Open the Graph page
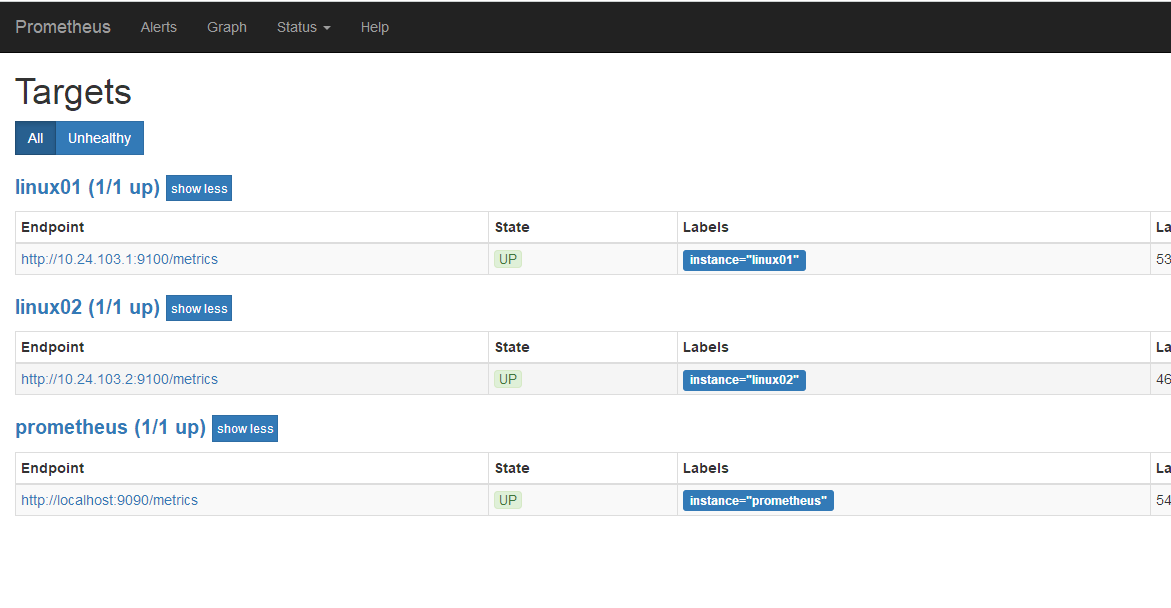The height and width of the screenshot is (608, 1171). [226, 27]
